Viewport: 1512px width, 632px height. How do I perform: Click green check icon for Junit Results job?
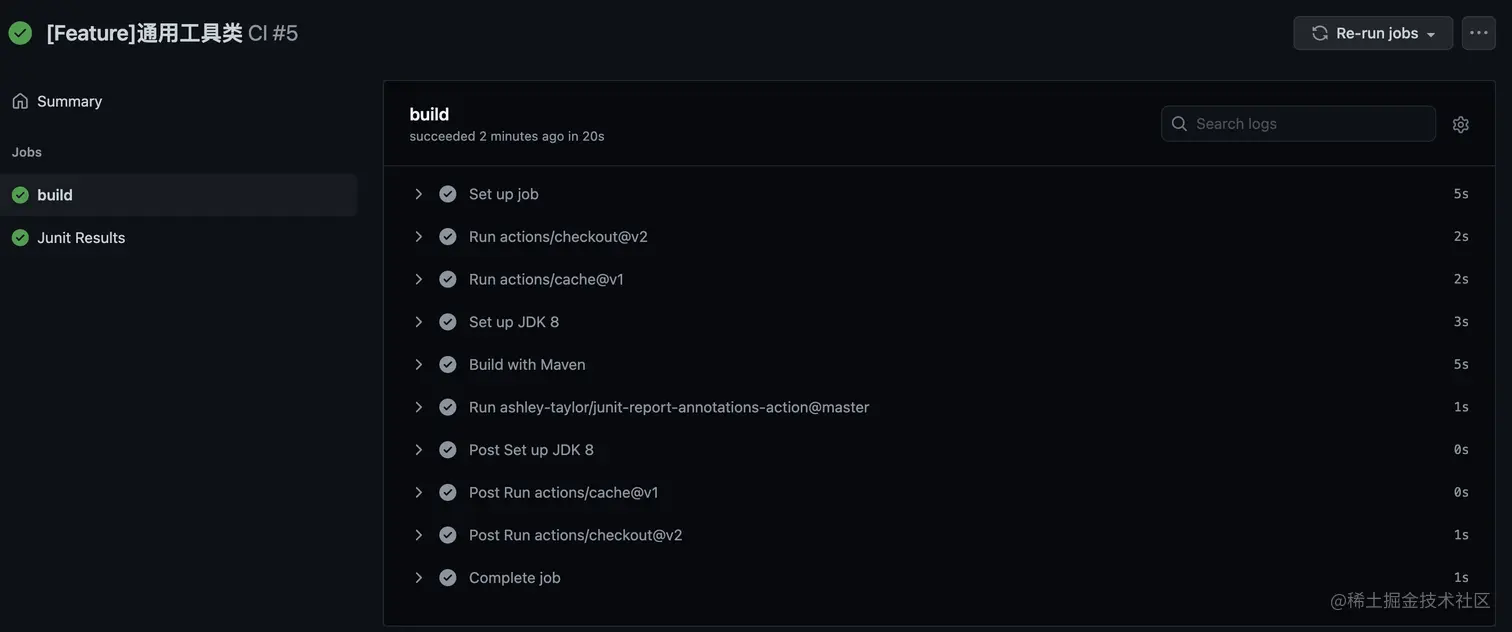click(20, 238)
